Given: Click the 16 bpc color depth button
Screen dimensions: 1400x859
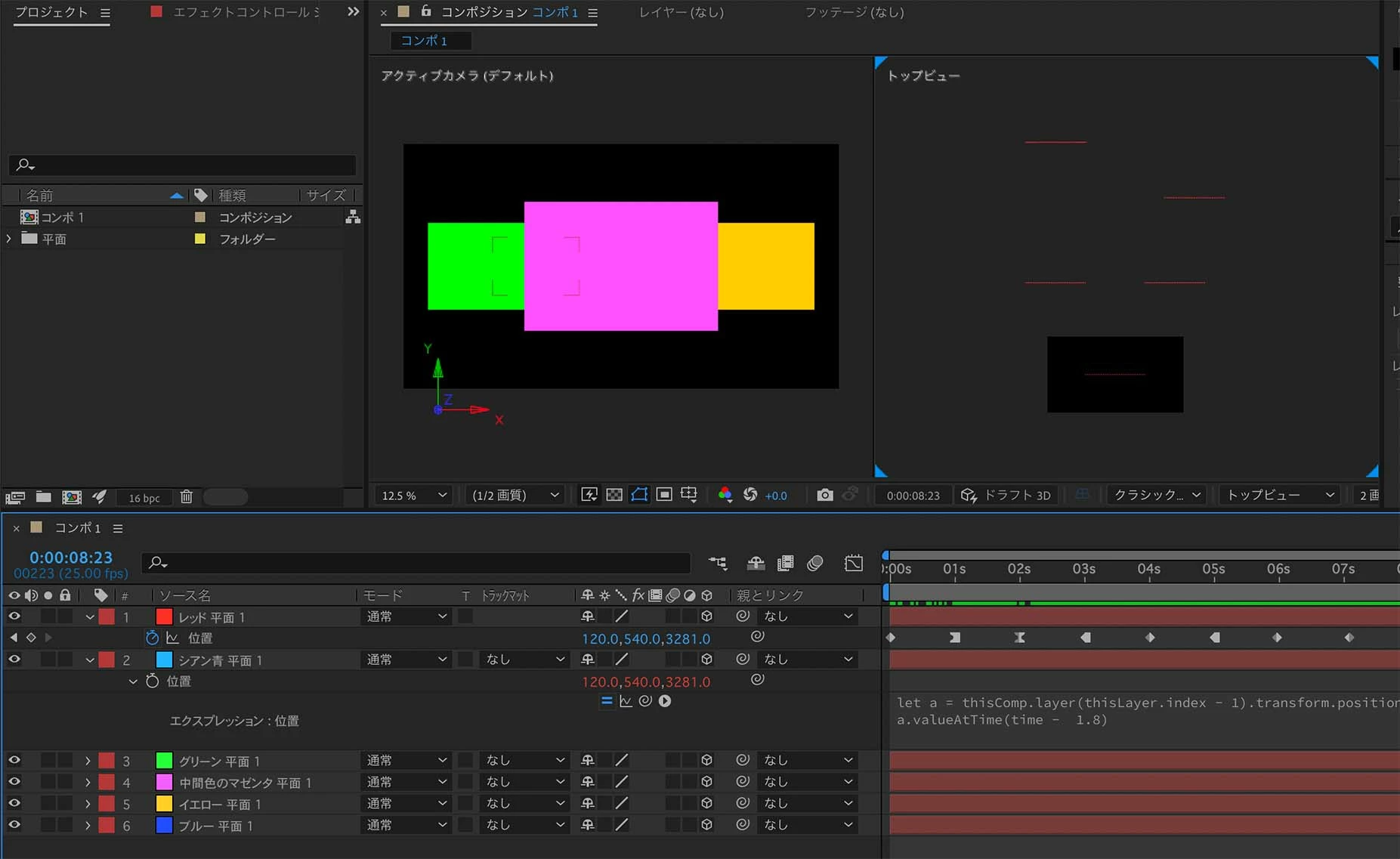Looking at the screenshot, I should 144,498.
